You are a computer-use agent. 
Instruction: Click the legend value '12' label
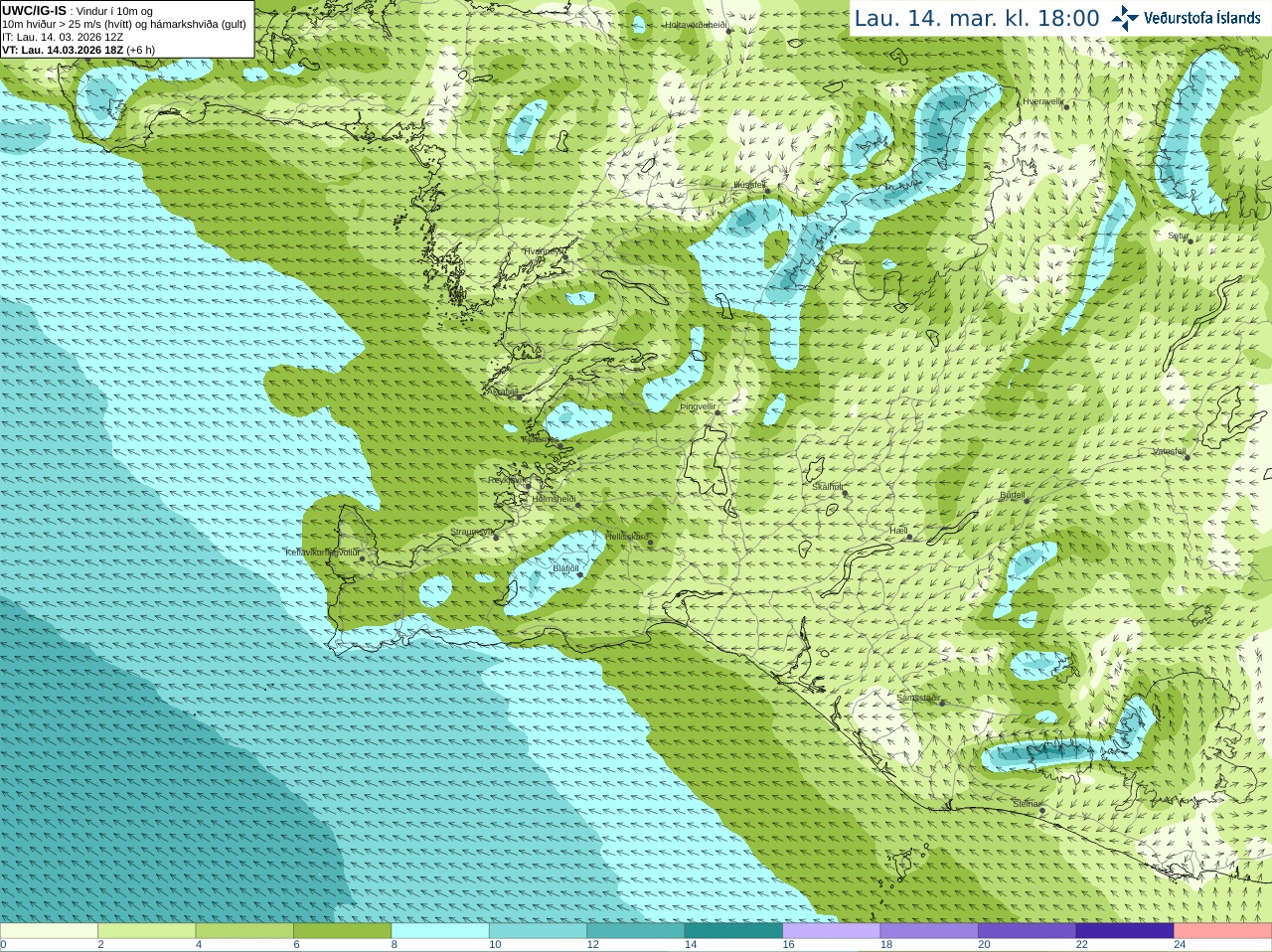coord(592,945)
